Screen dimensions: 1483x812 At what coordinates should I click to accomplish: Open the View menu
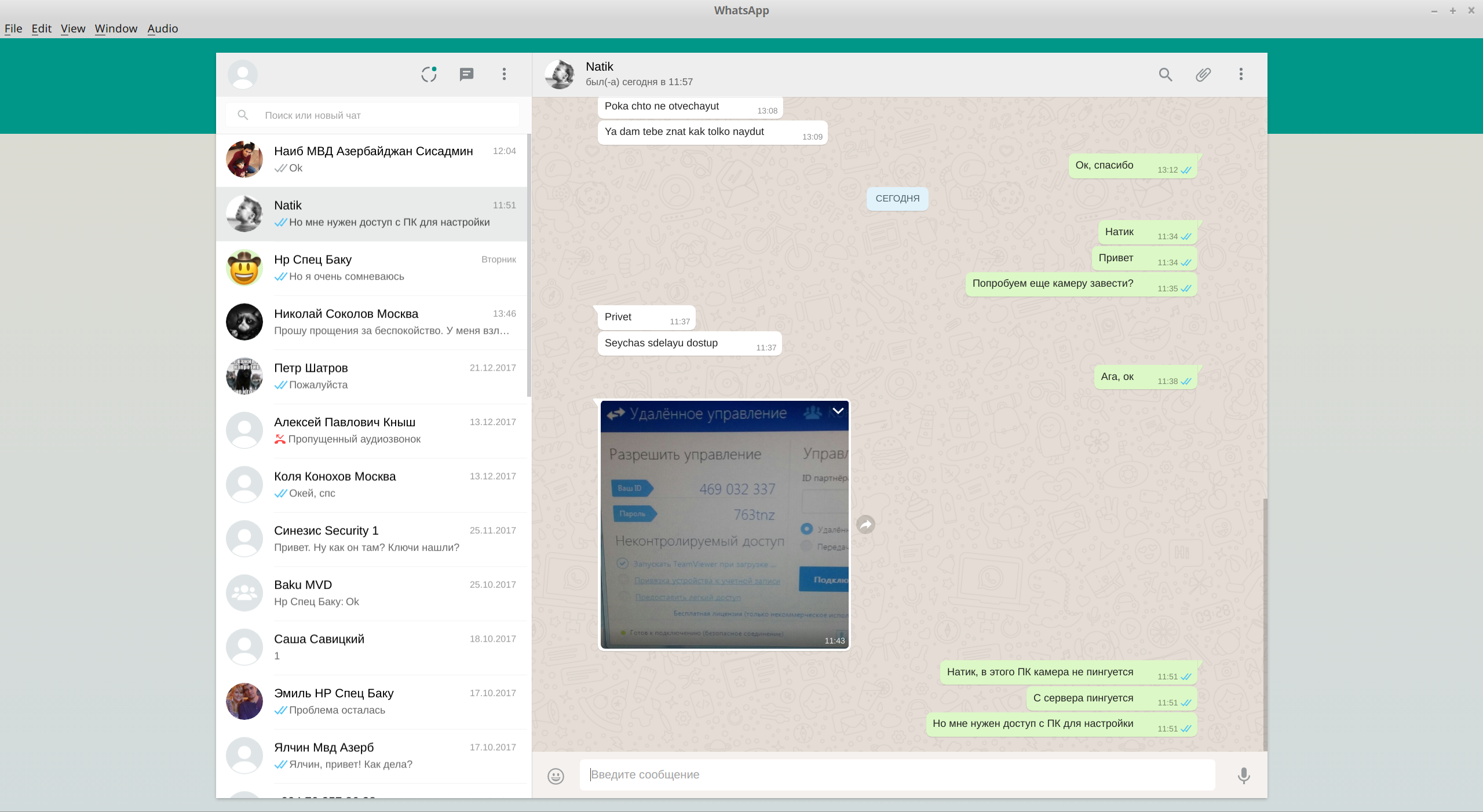click(x=73, y=28)
